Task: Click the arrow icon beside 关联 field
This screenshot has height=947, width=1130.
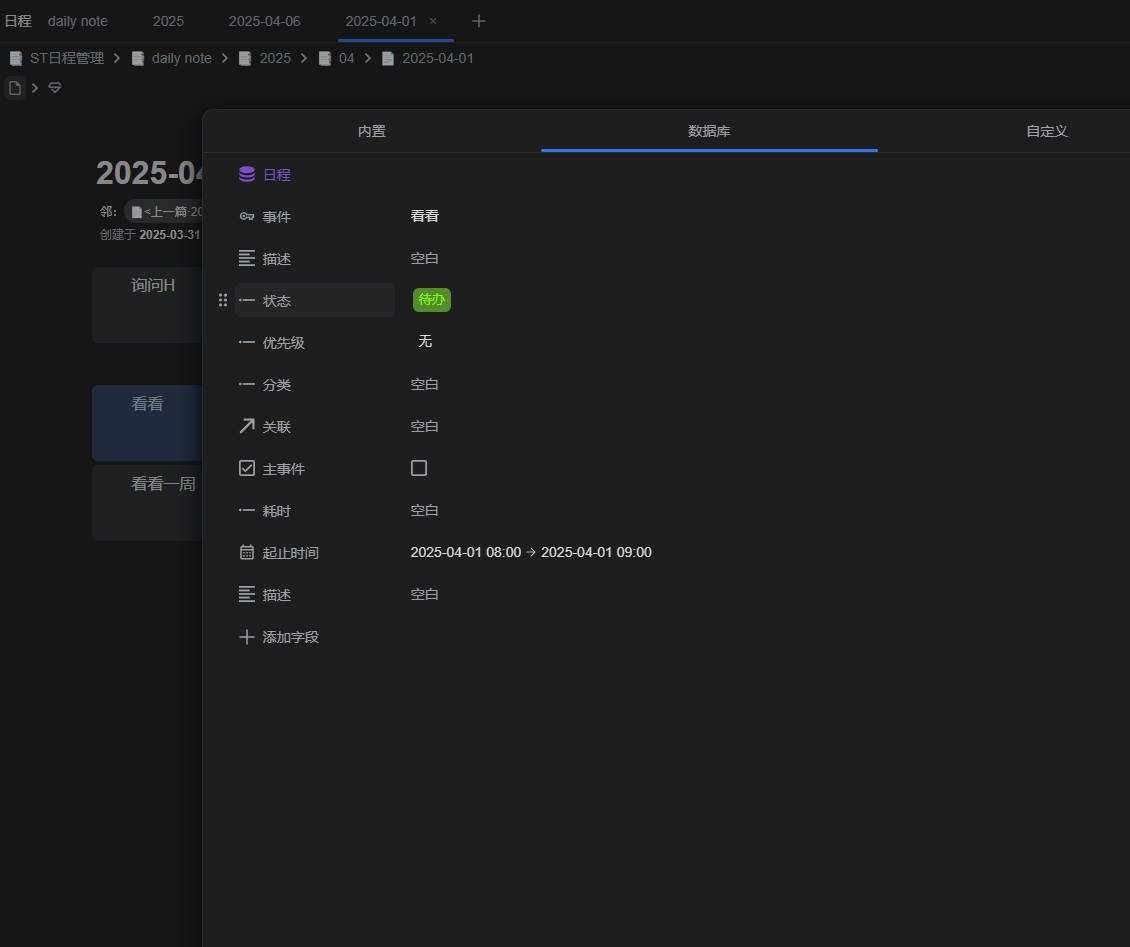Action: point(246,427)
